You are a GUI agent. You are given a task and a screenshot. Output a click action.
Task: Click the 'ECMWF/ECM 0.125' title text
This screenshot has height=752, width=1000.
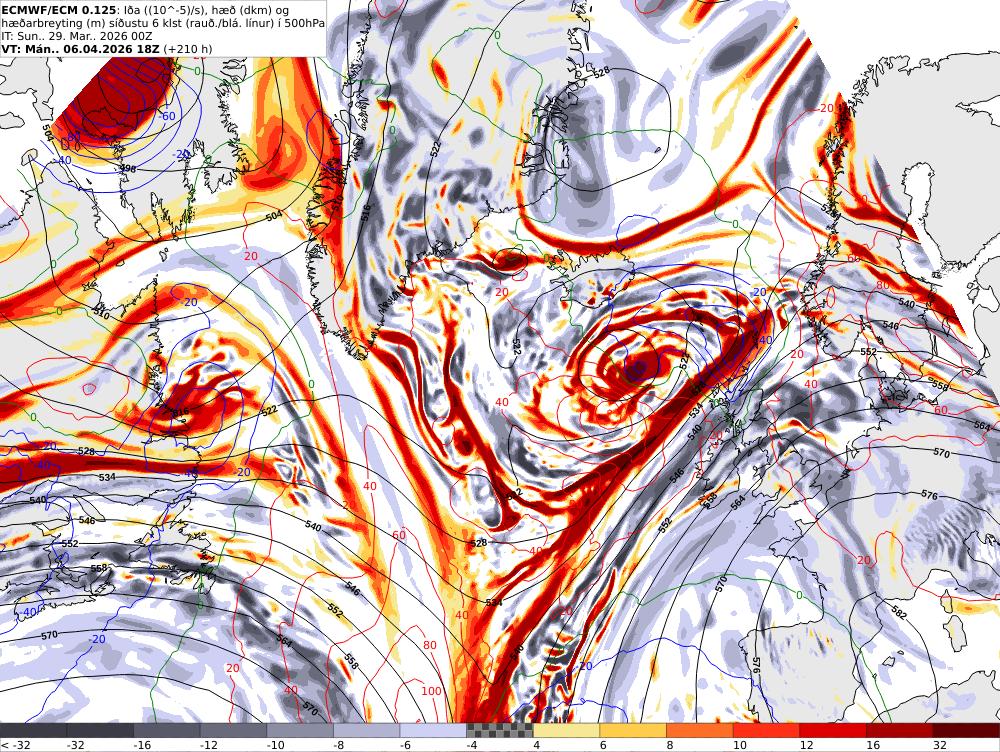pos(59,10)
